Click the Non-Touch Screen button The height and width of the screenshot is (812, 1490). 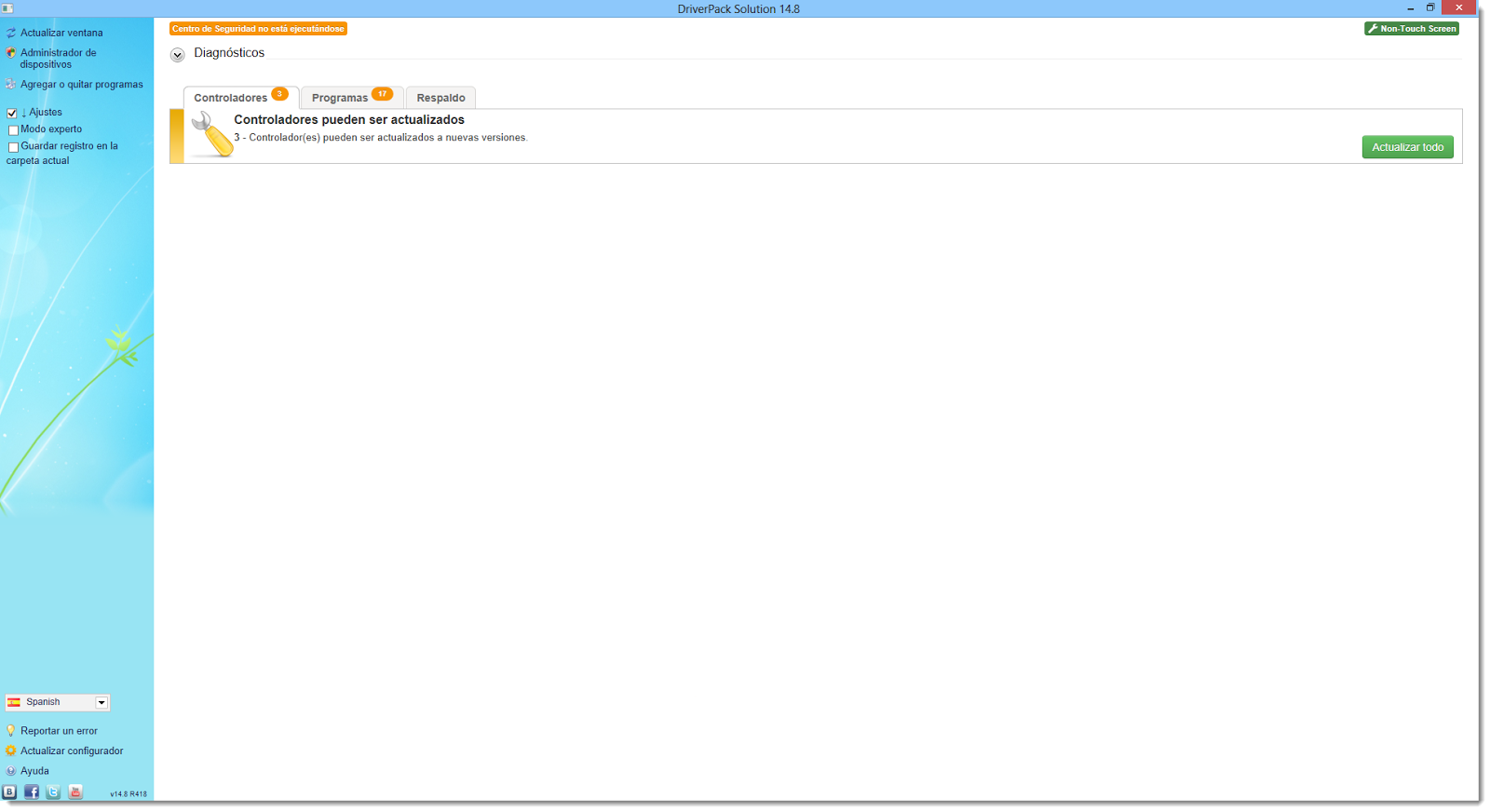pyautogui.click(x=1412, y=29)
